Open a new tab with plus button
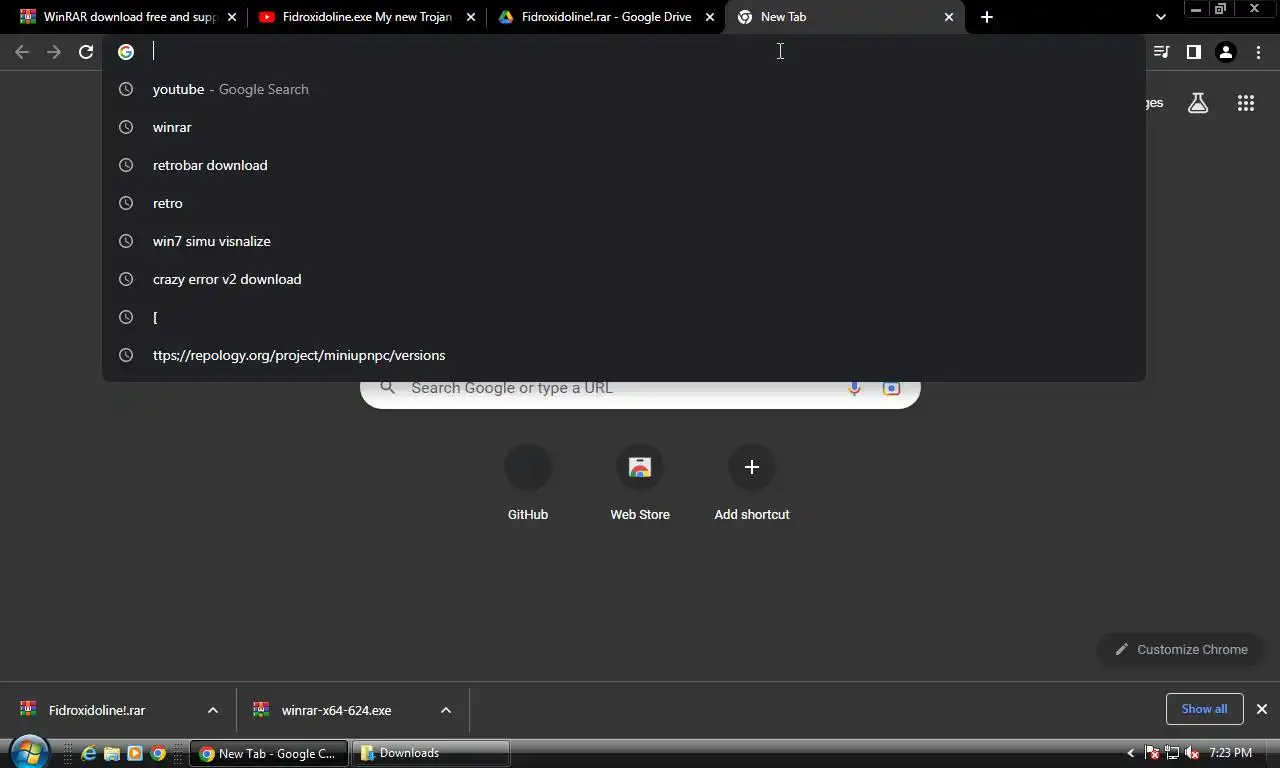Viewport: 1280px width, 768px height. (x=987, y=17)
